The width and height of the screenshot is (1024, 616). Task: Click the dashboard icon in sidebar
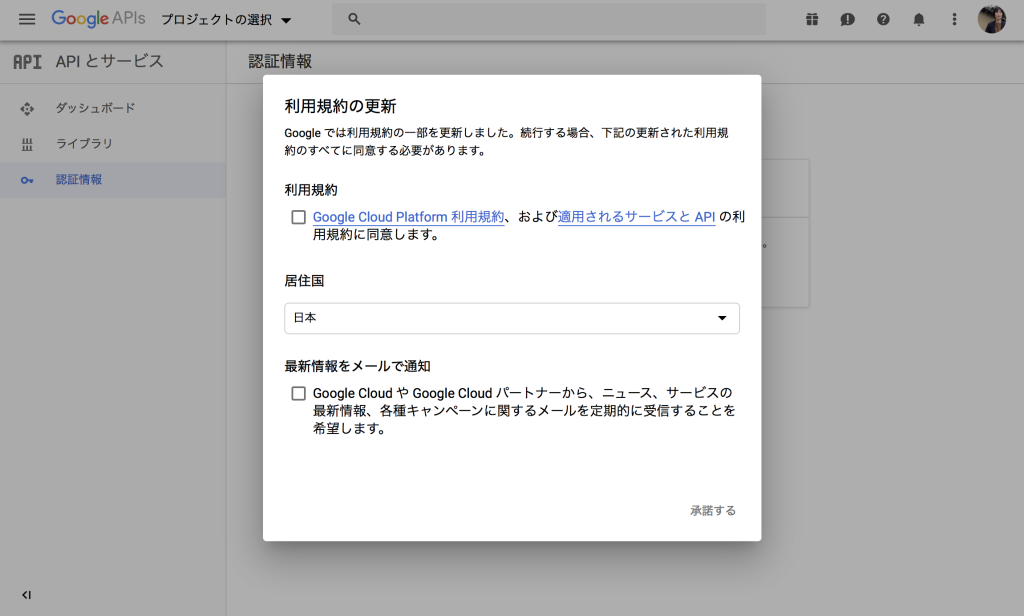[27, 108]
